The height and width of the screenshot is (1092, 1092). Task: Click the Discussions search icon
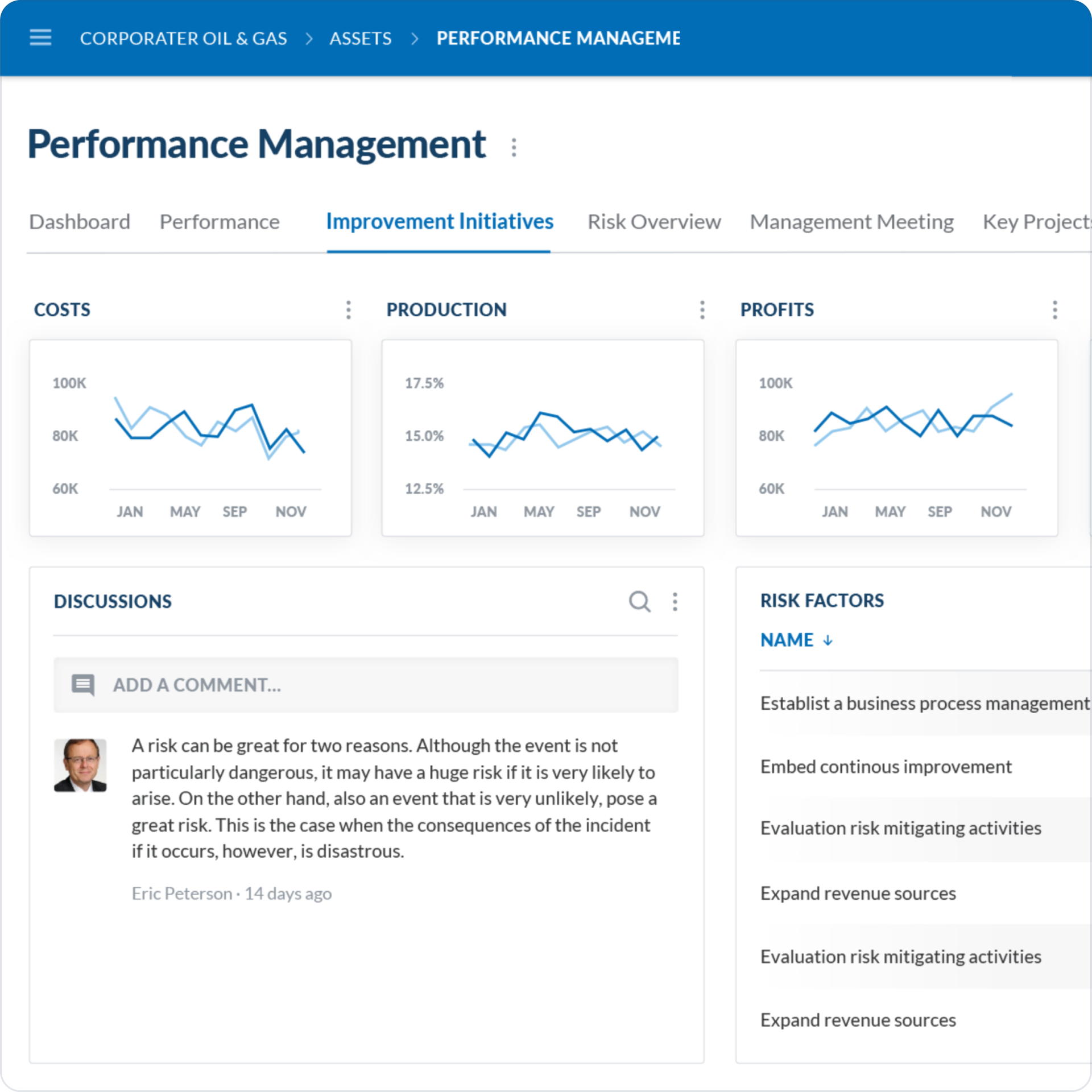click(639, 601)
